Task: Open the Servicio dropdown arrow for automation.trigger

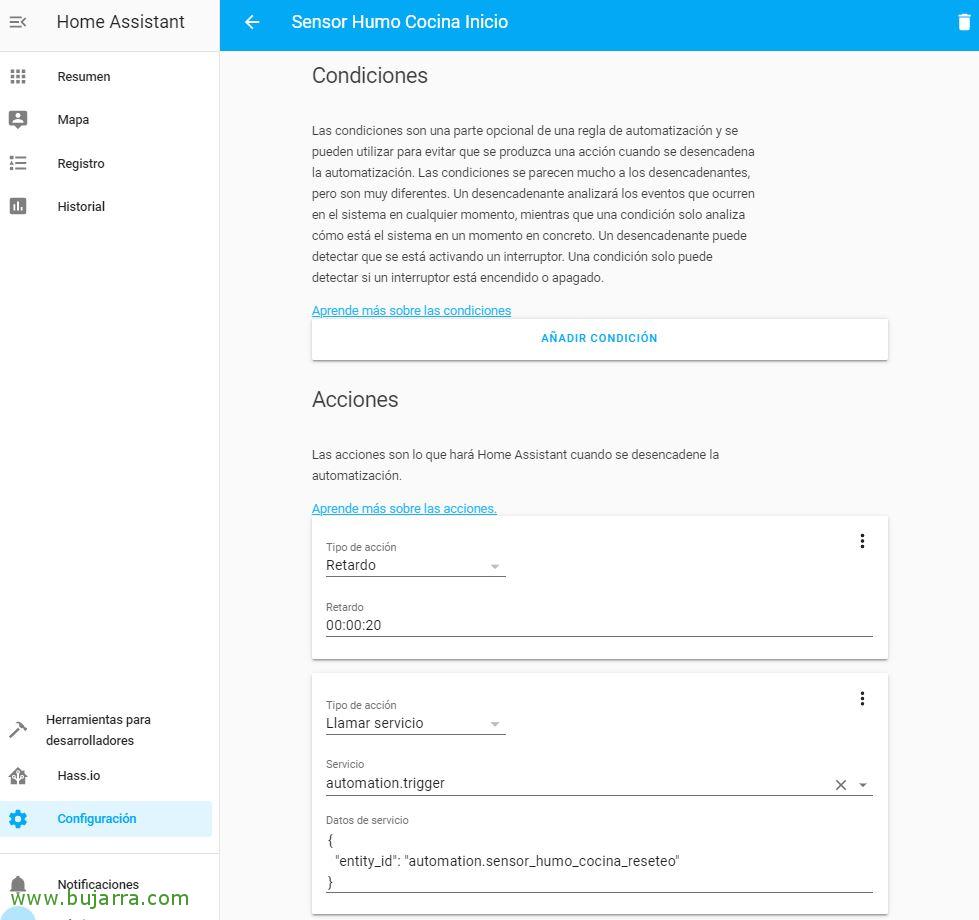Action: tap(863, 785)
